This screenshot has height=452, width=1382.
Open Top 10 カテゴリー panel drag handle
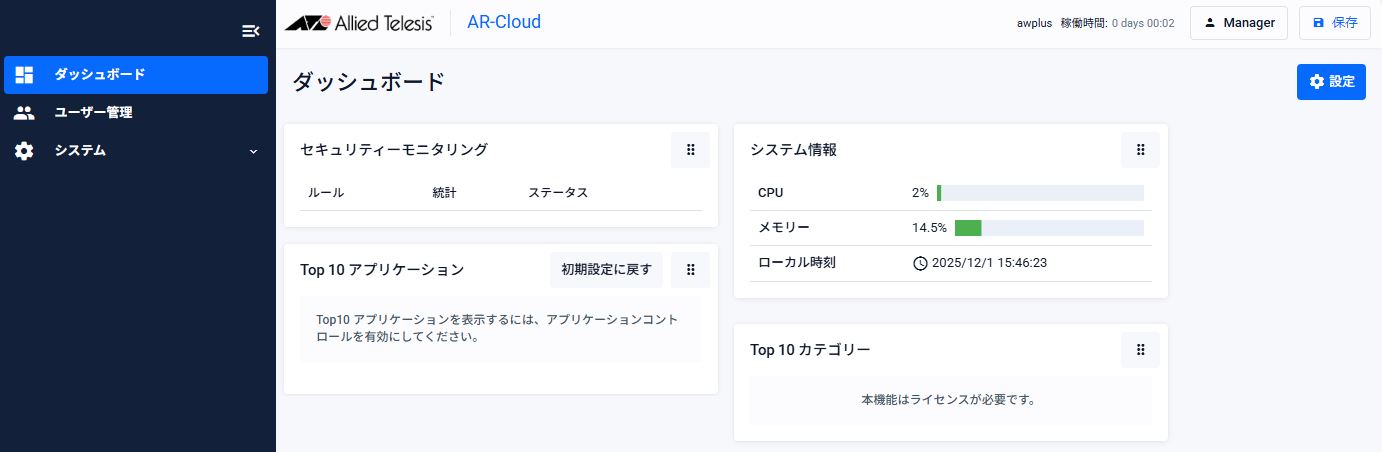[1140, 350]
